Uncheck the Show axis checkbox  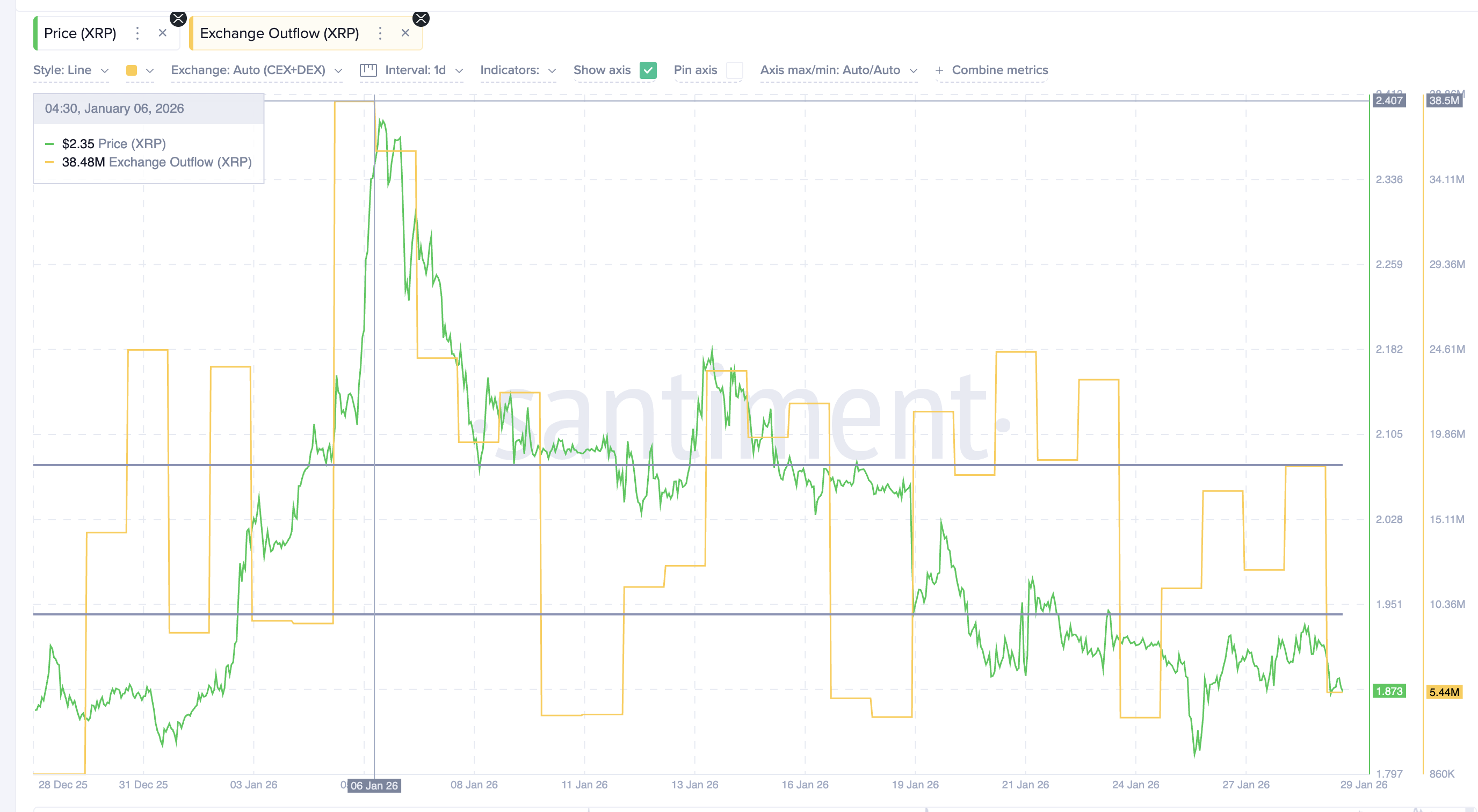pos(648,70)
